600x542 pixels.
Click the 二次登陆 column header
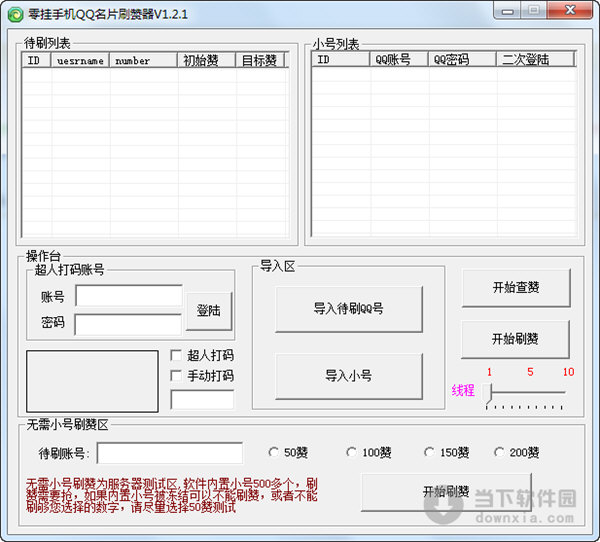[x=536, y=59]
